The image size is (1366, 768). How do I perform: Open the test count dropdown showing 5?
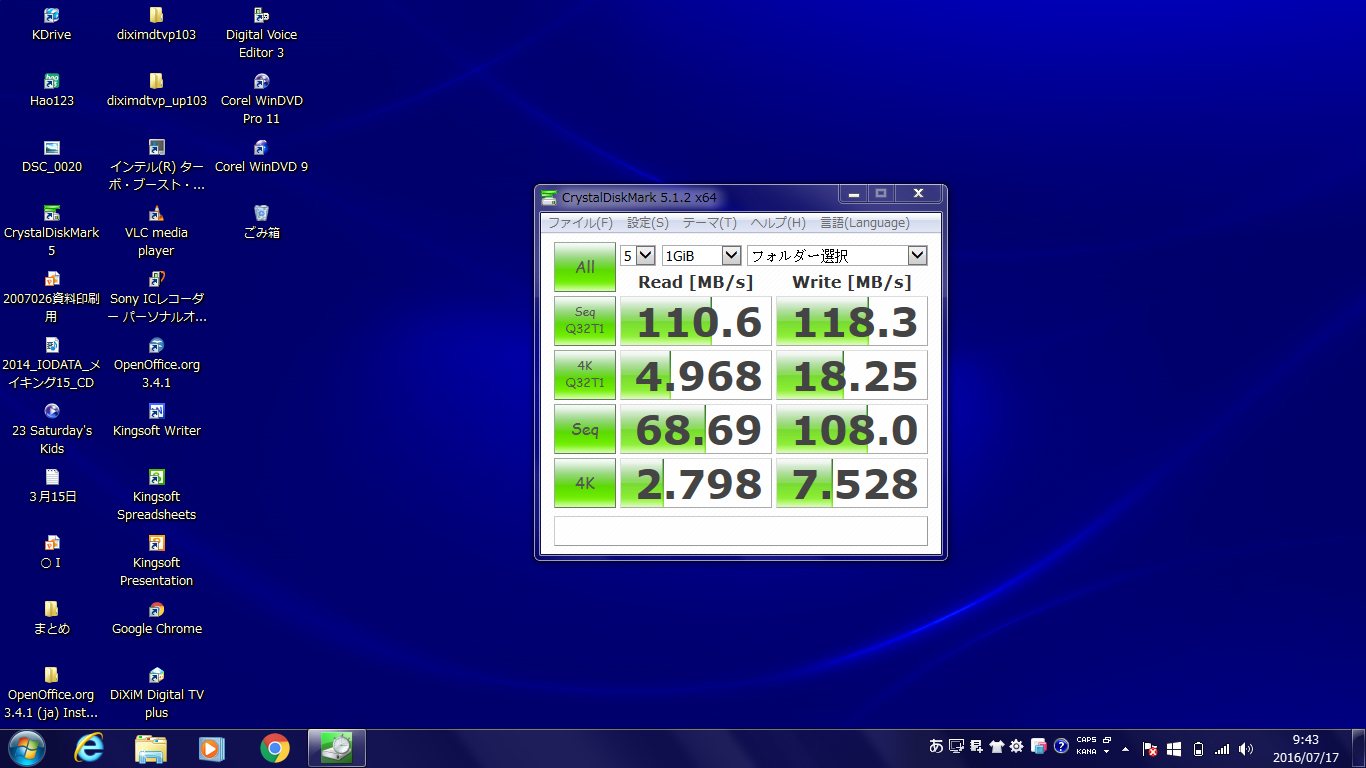pyautogui.click(x=638, y=256)
